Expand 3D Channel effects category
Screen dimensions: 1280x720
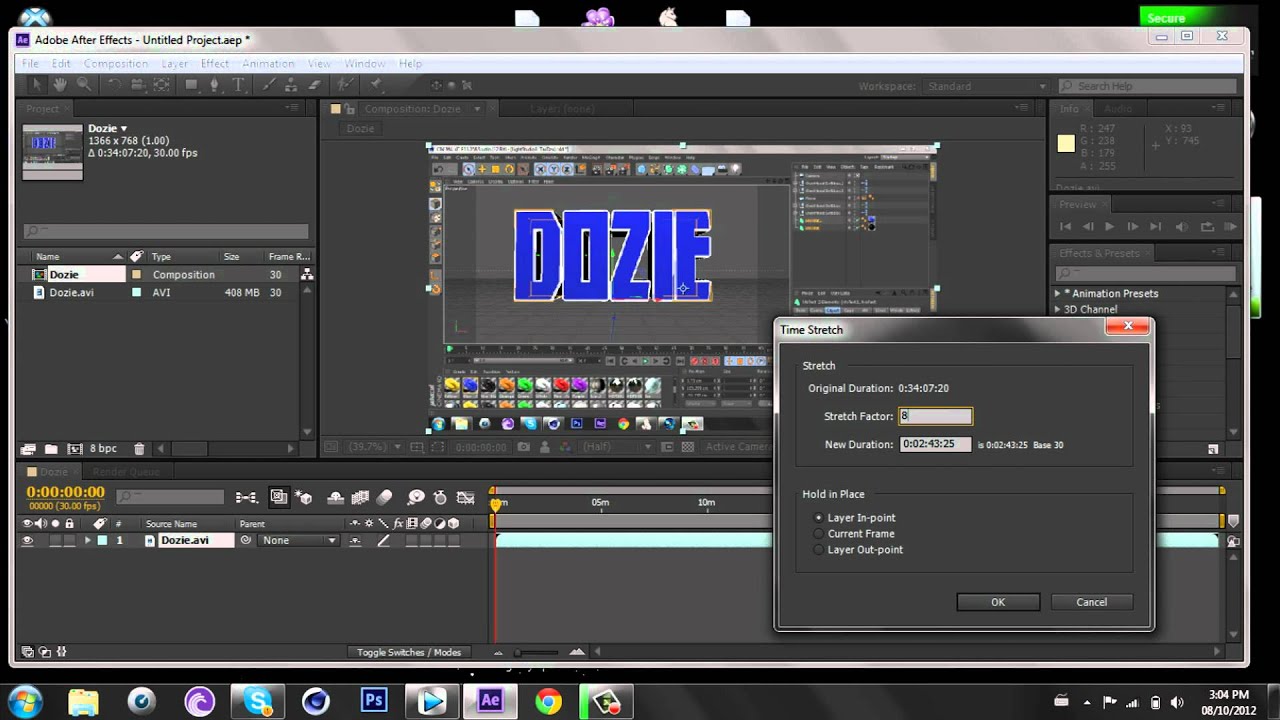(1058, 310)
